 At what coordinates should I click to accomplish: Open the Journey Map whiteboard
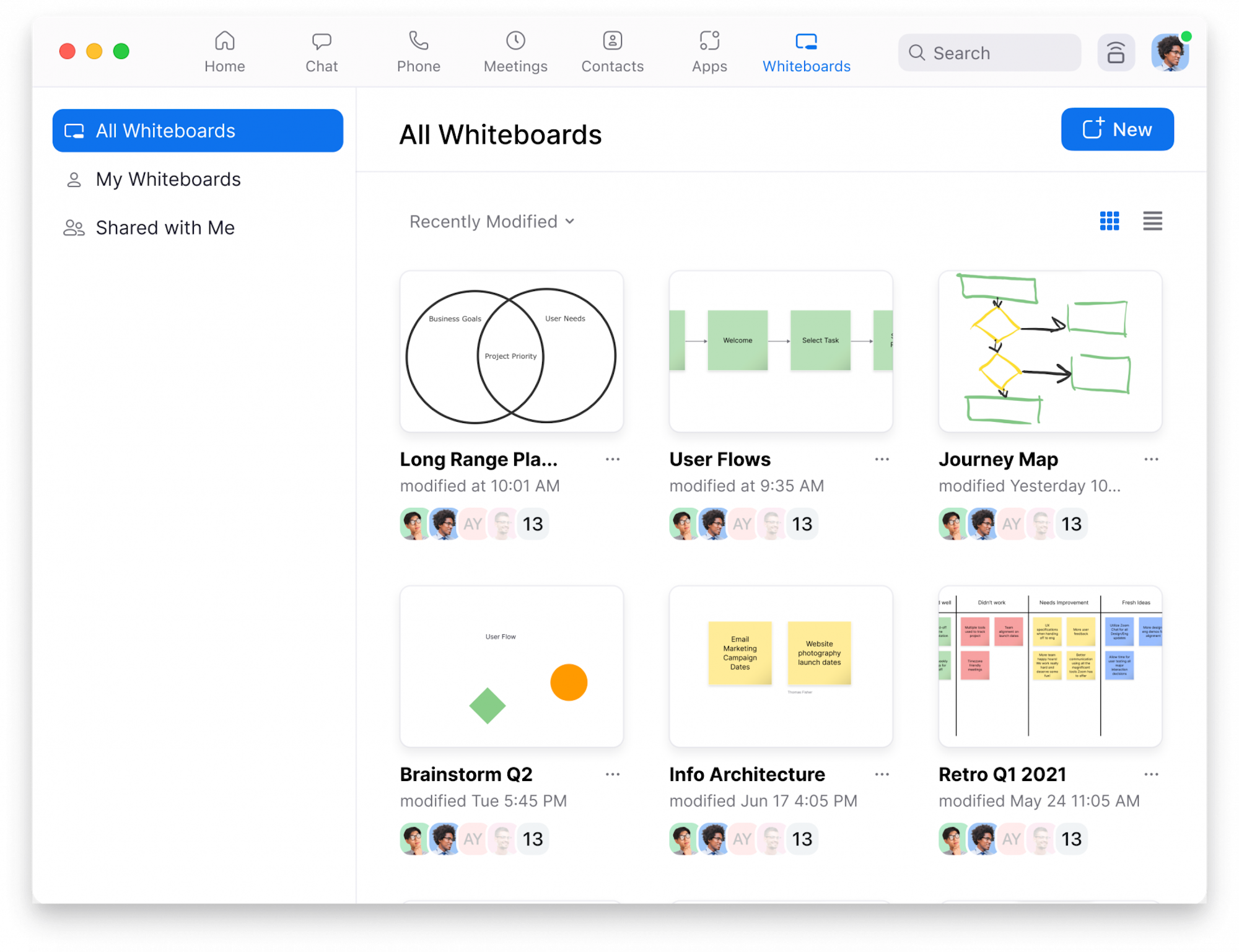[x=1050, y=350]
